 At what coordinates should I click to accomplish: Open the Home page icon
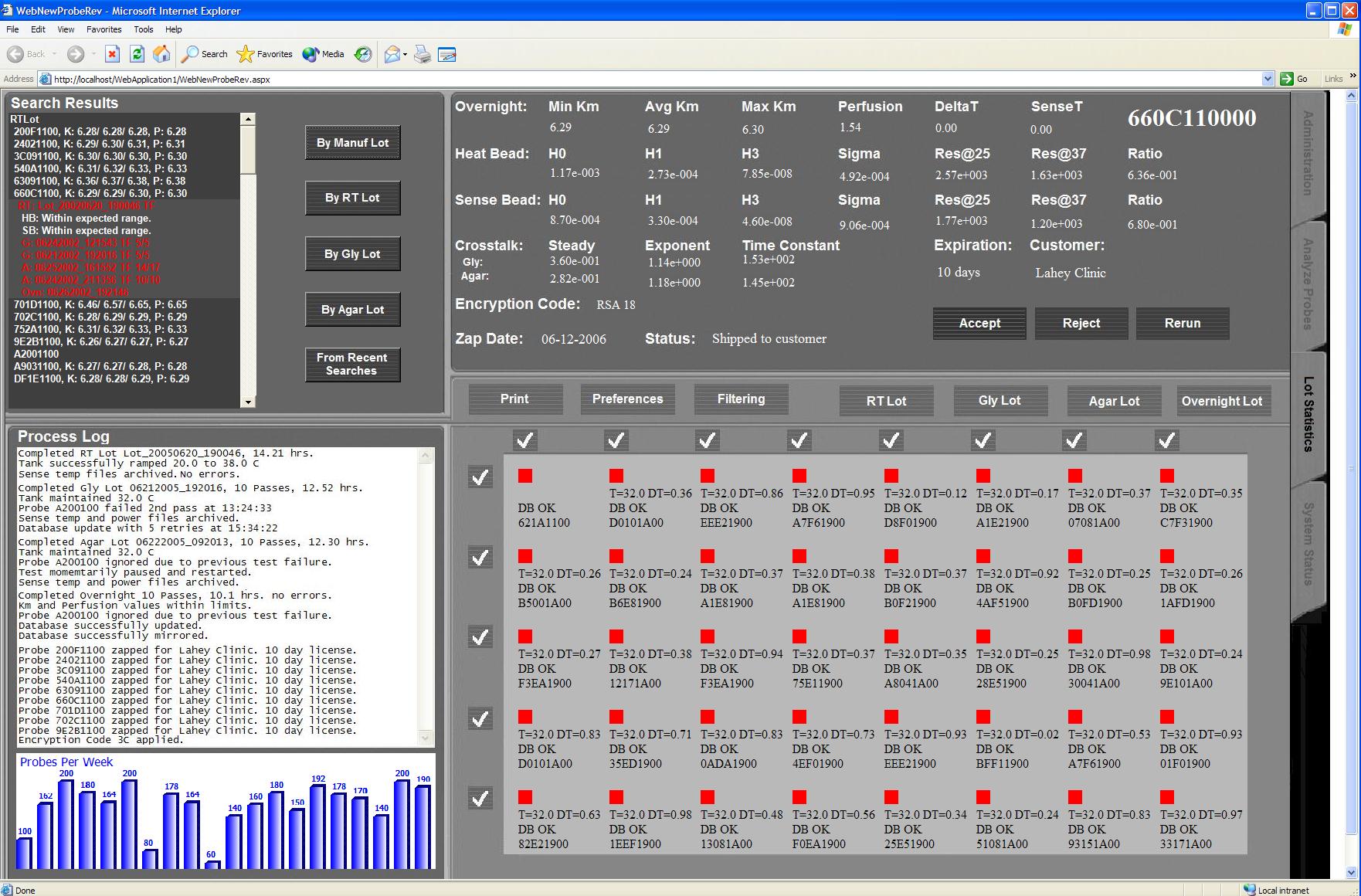[161, 54]
